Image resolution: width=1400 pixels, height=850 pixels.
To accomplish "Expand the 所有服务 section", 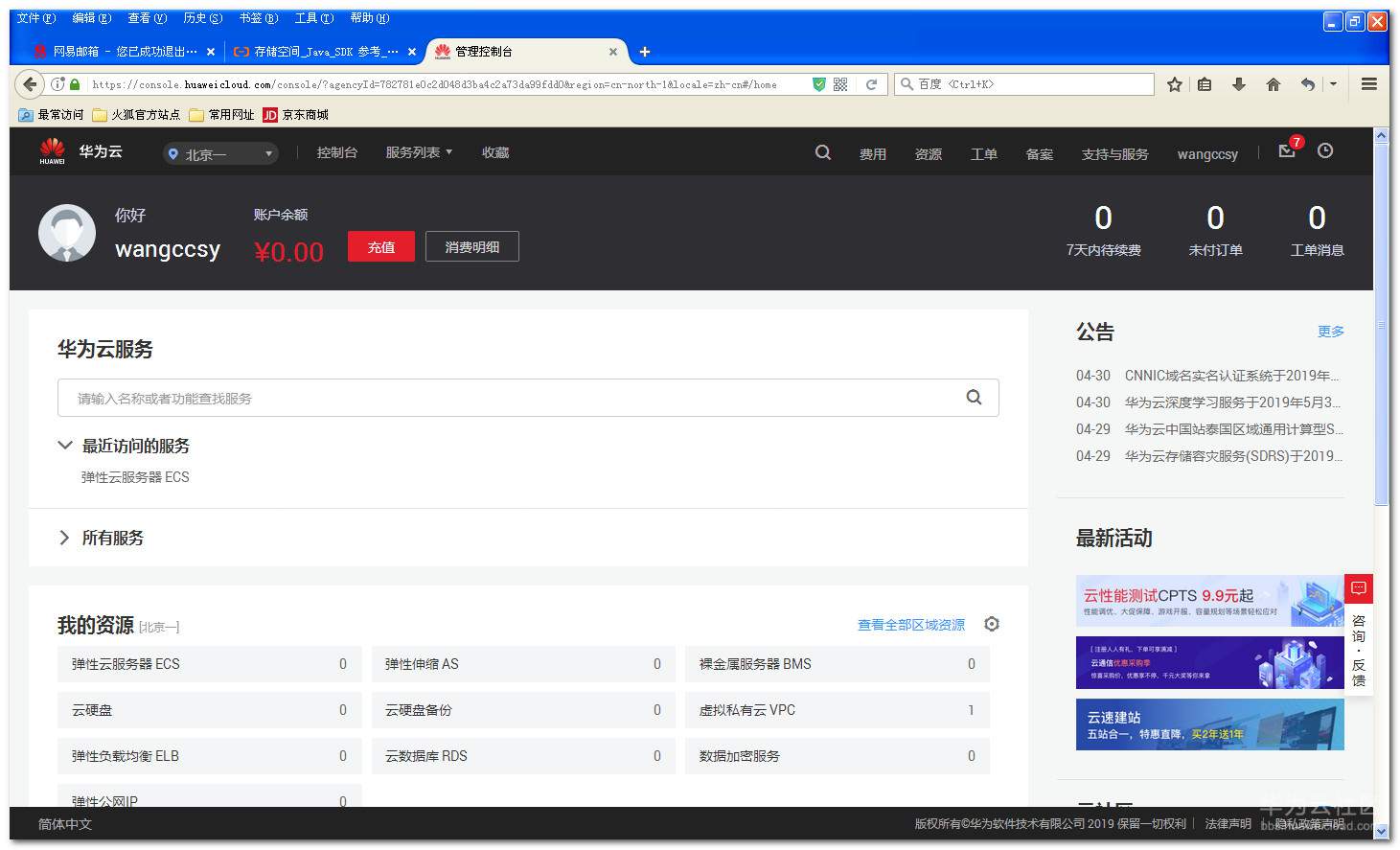I will click(x=64, y=538).
